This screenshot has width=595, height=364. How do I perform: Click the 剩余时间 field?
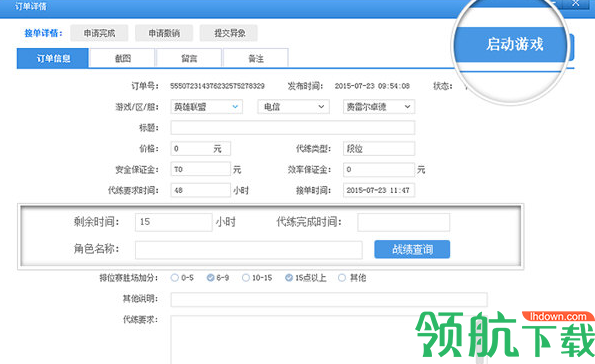click(x=173, y=222)
